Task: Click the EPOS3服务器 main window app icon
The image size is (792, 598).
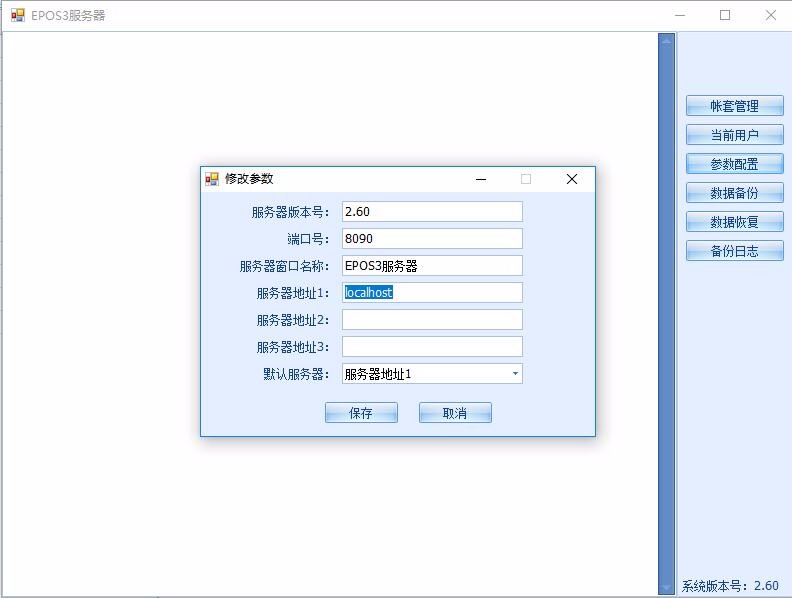Action: point(18,15)
